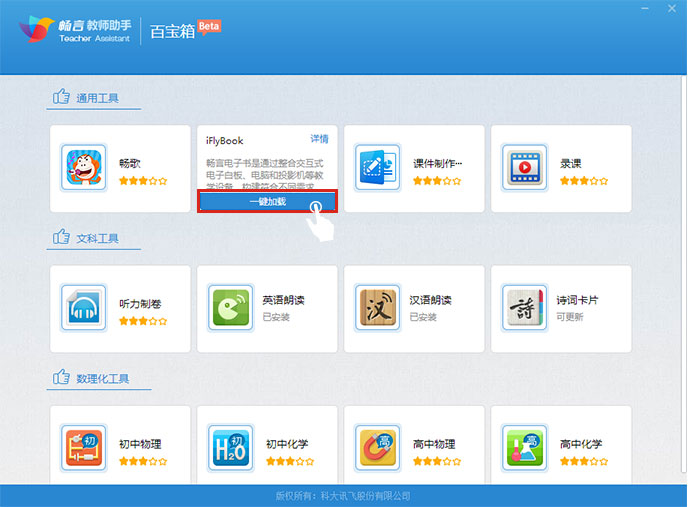Image resolution: width=688 pixels, height=507 pixels.
Task: Click the thumbs-up icon beside 通用工具
Action: click(x=61, y=97)
